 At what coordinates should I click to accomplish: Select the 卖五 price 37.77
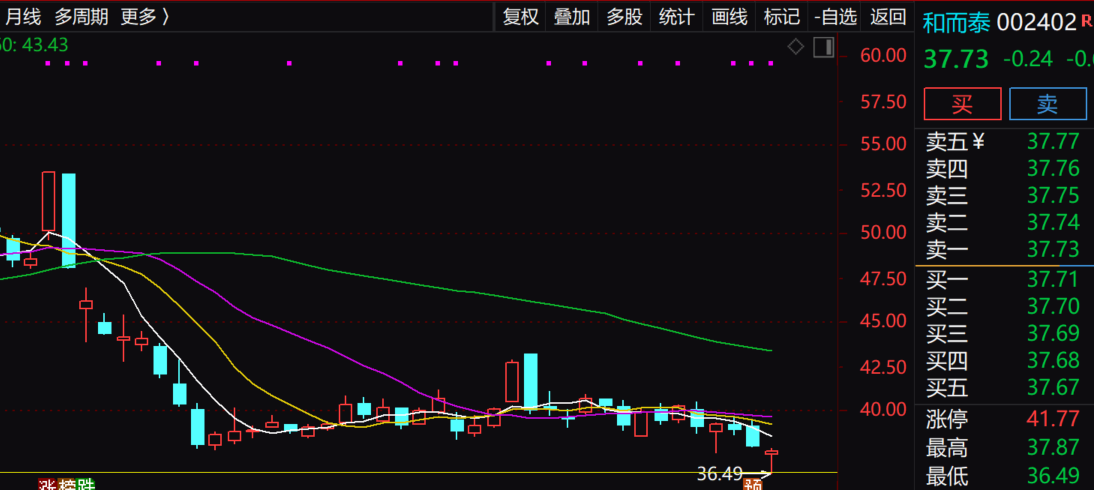(x=1053, y=142)
